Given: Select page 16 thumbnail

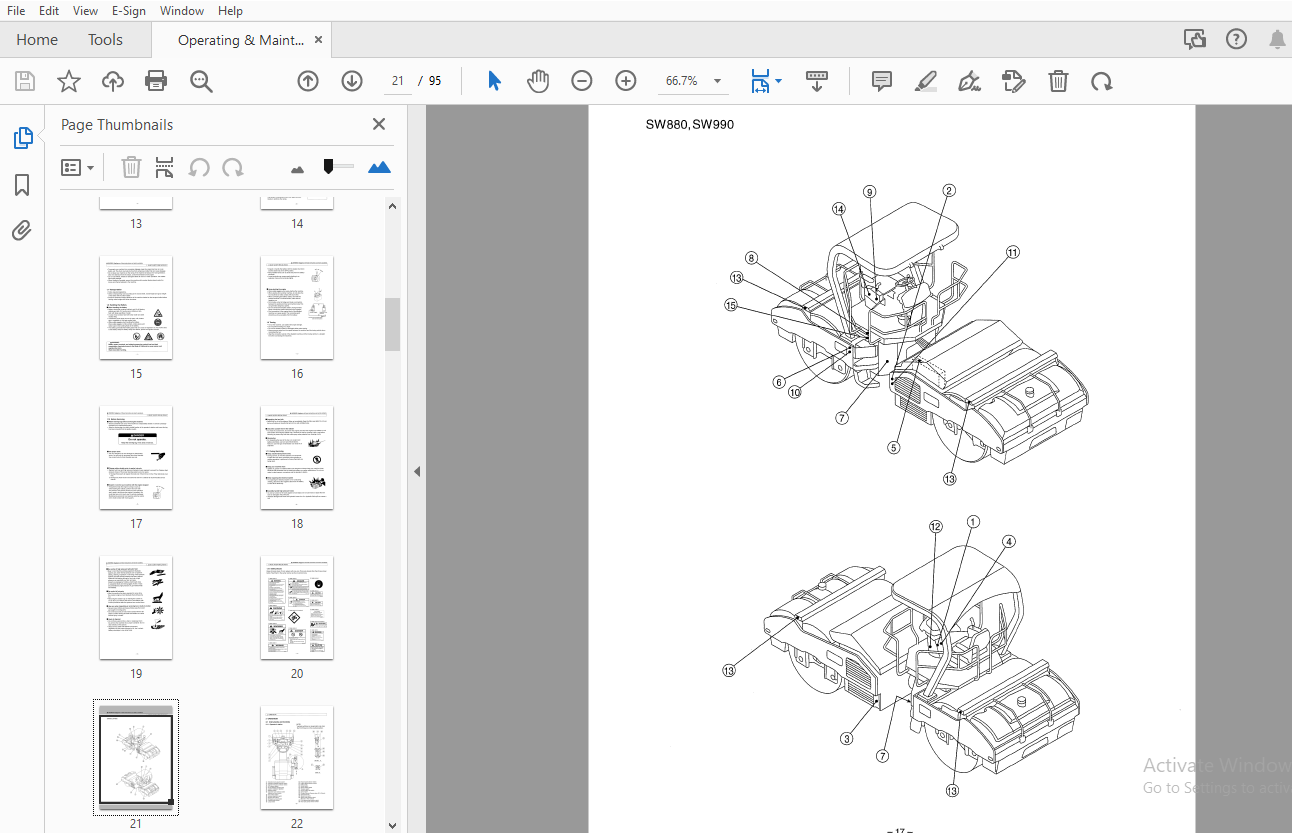Looking at the screenshot, I should 297,307.
